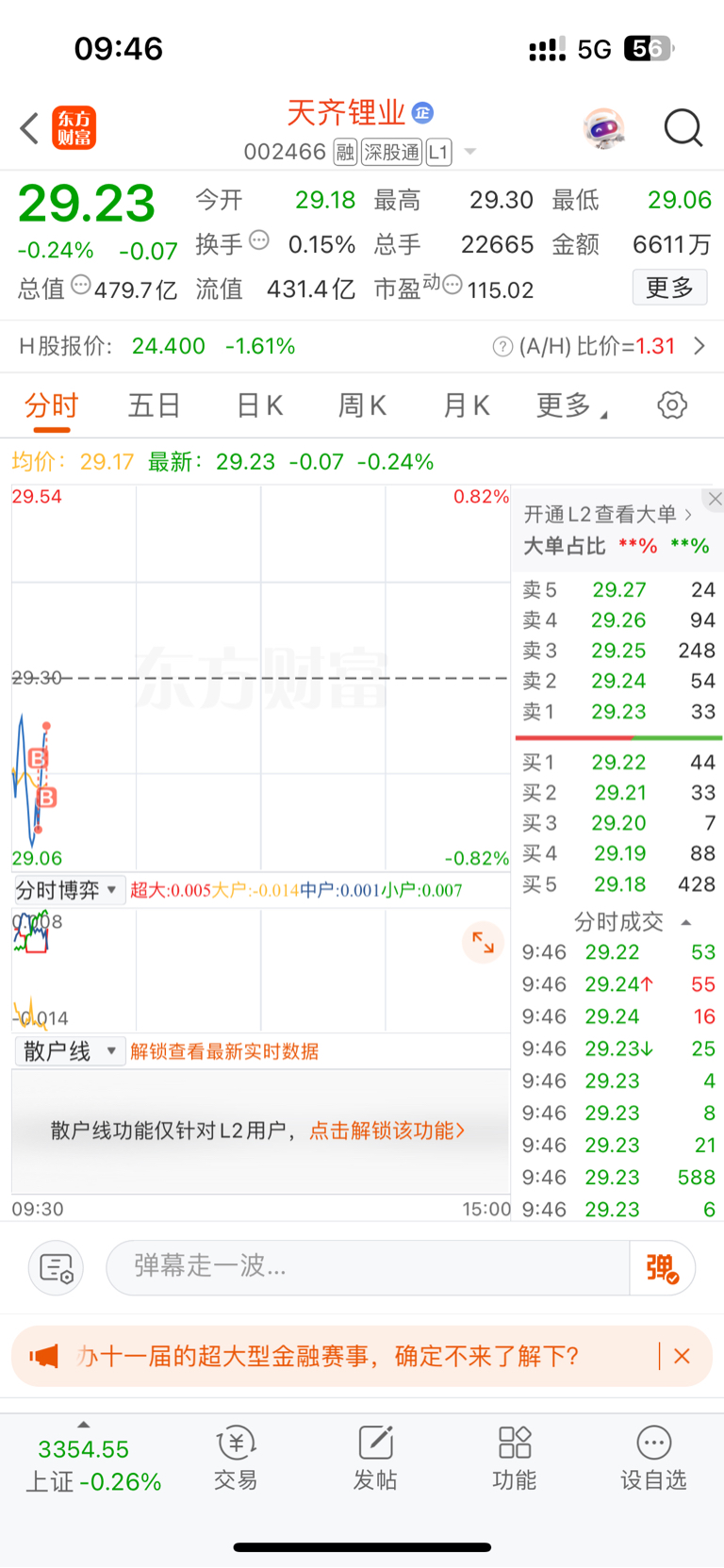Tap the info icon next to 市盈
The height and width of the screenshot is (1568, 724).
[452, 285]
